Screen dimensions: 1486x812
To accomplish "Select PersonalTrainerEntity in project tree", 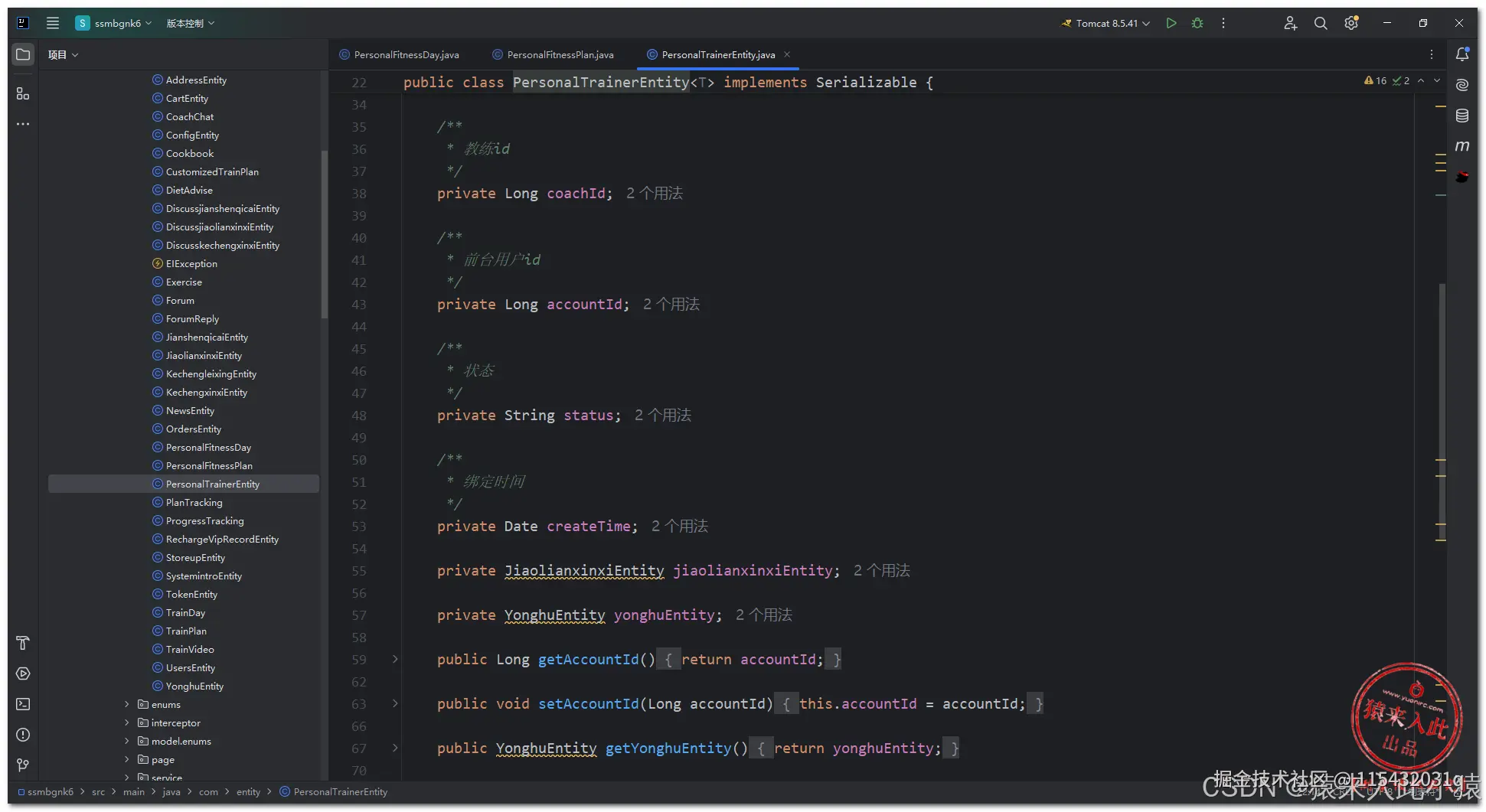I will (184, 484).
